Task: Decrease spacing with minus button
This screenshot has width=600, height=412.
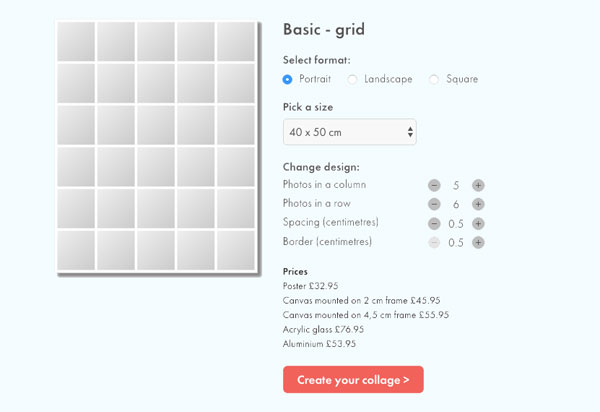Action: [x=434, y=223]
